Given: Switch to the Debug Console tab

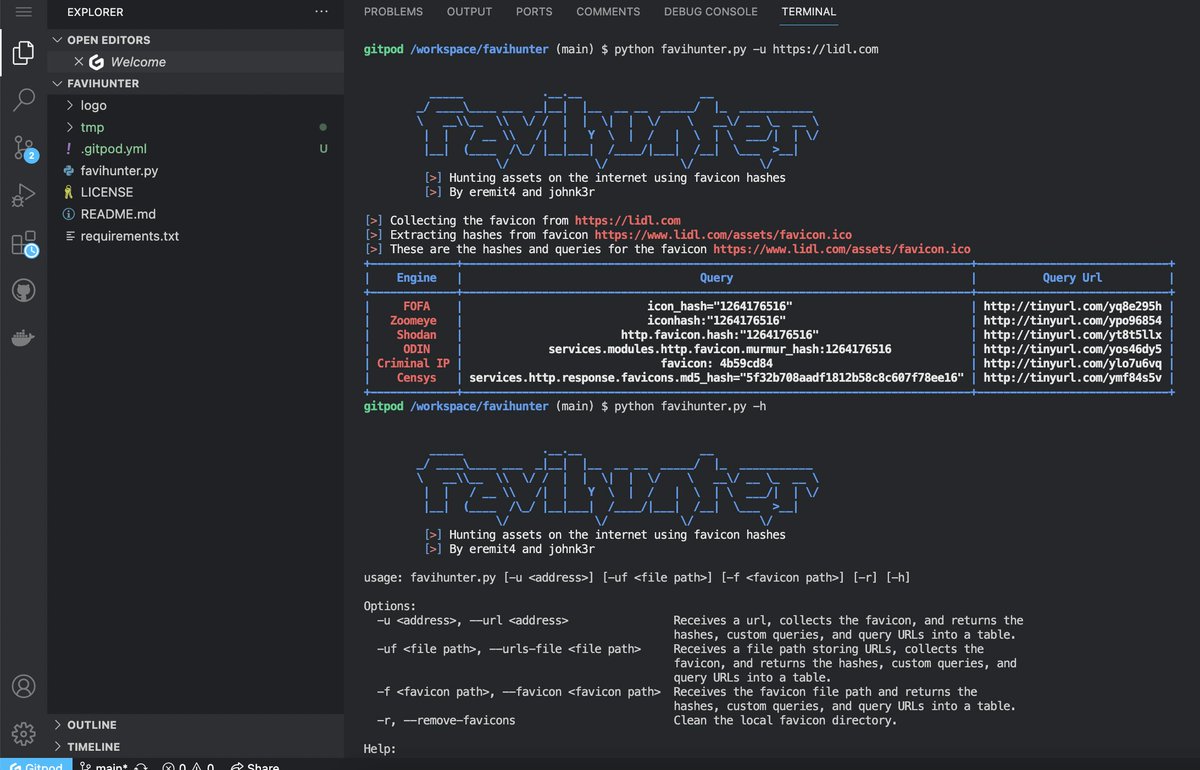Looking at the screenshot, I should (x=711, y=12).
